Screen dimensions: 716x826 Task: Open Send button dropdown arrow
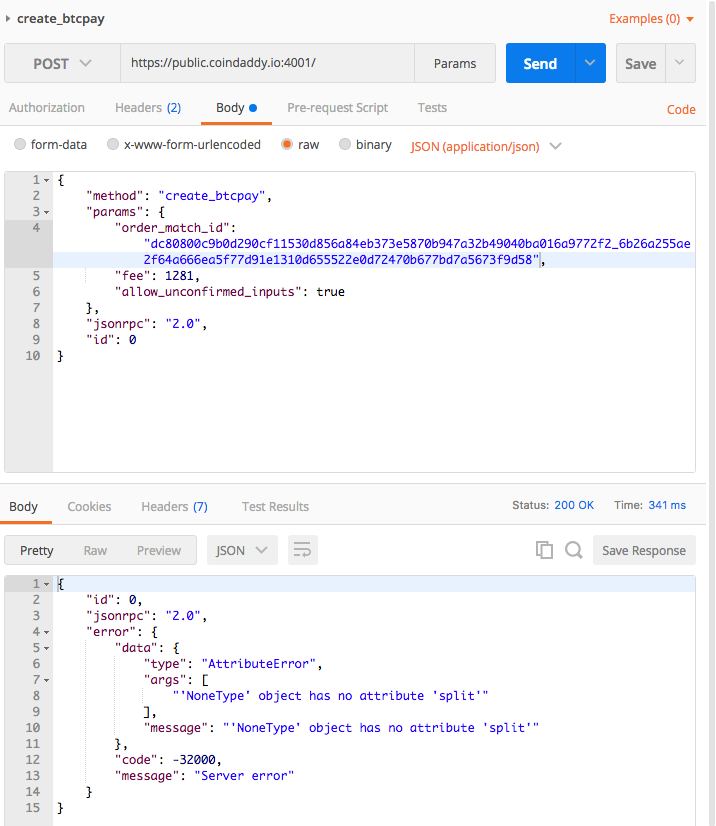590,63
